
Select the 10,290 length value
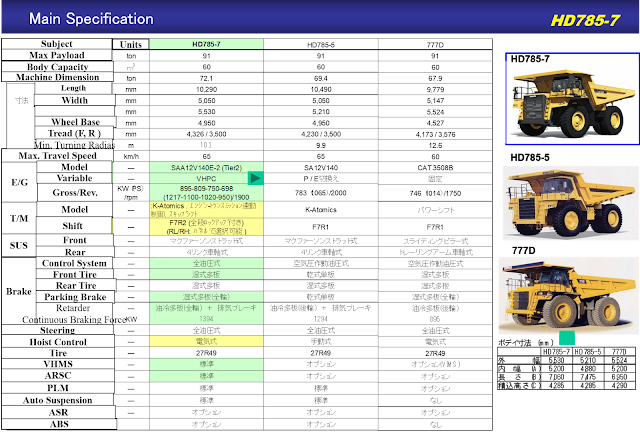[207, 89]
